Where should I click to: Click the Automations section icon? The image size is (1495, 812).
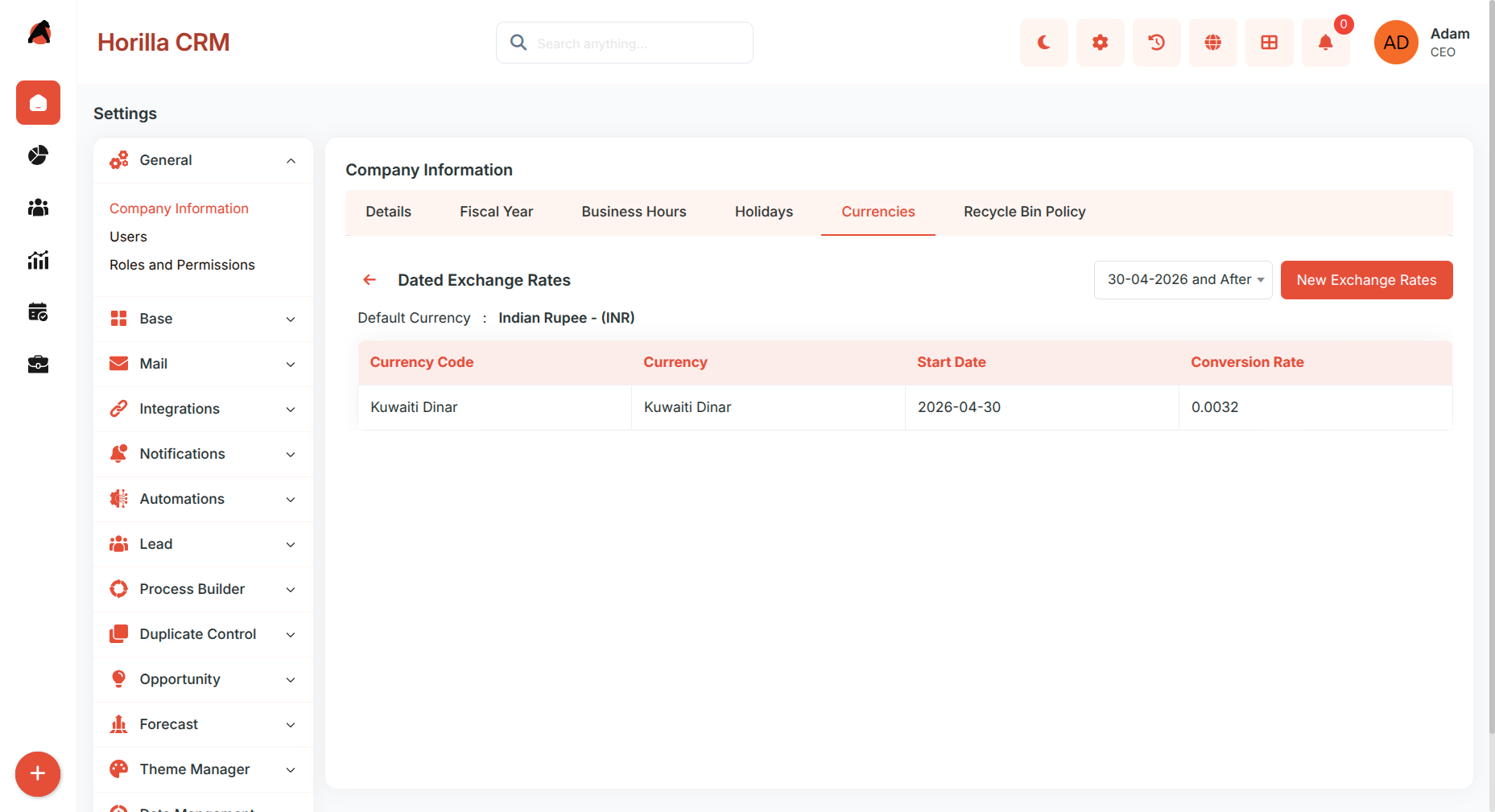click(x=119, y=499)
